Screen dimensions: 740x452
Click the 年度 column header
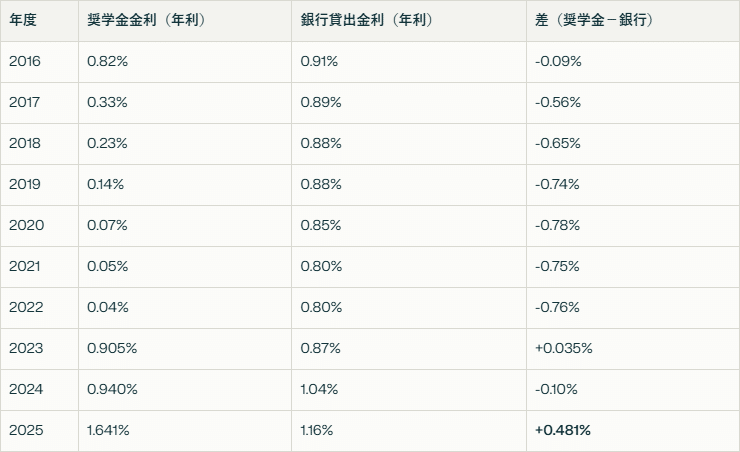coord(23,21)
